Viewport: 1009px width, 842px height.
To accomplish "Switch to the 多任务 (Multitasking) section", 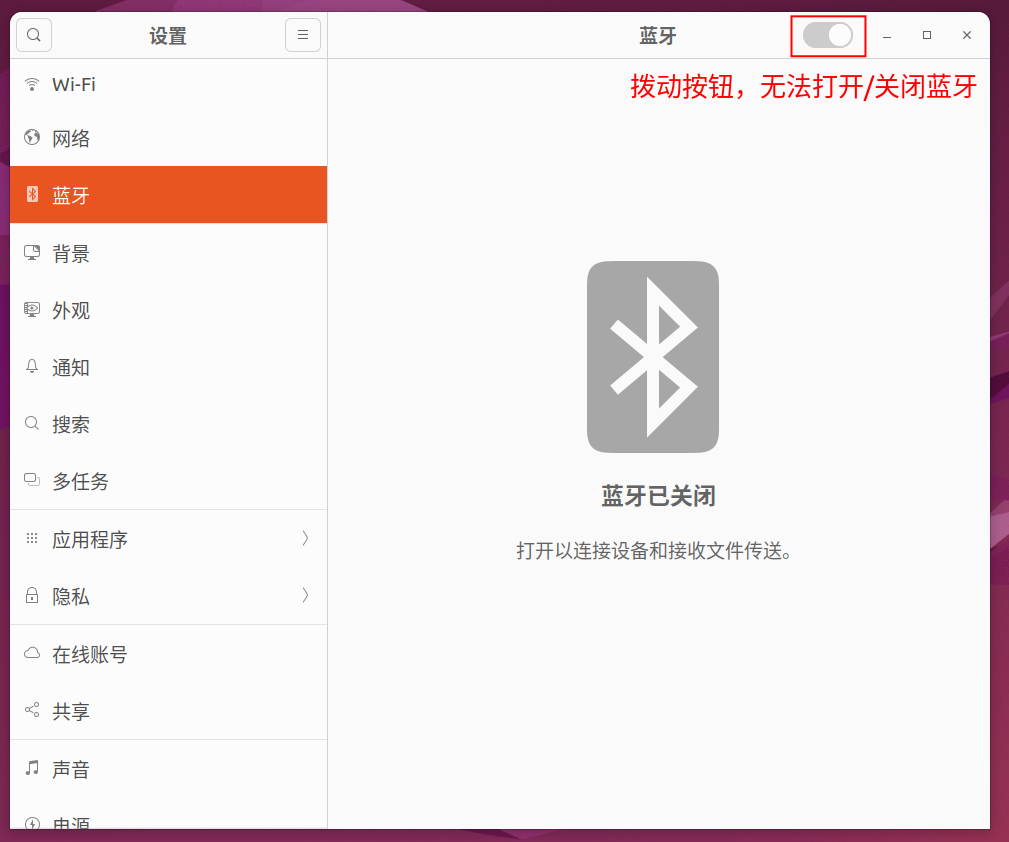I will [x=80, y=481].
